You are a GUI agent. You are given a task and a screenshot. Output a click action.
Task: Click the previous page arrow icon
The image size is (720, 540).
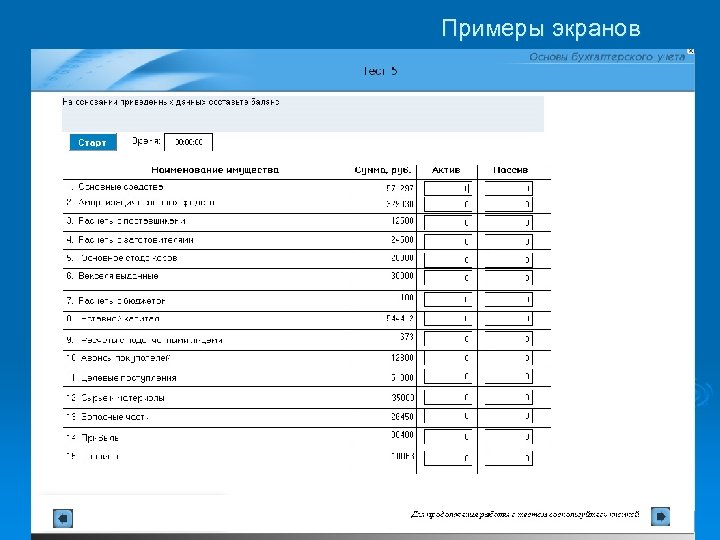[x=63, y=518]
